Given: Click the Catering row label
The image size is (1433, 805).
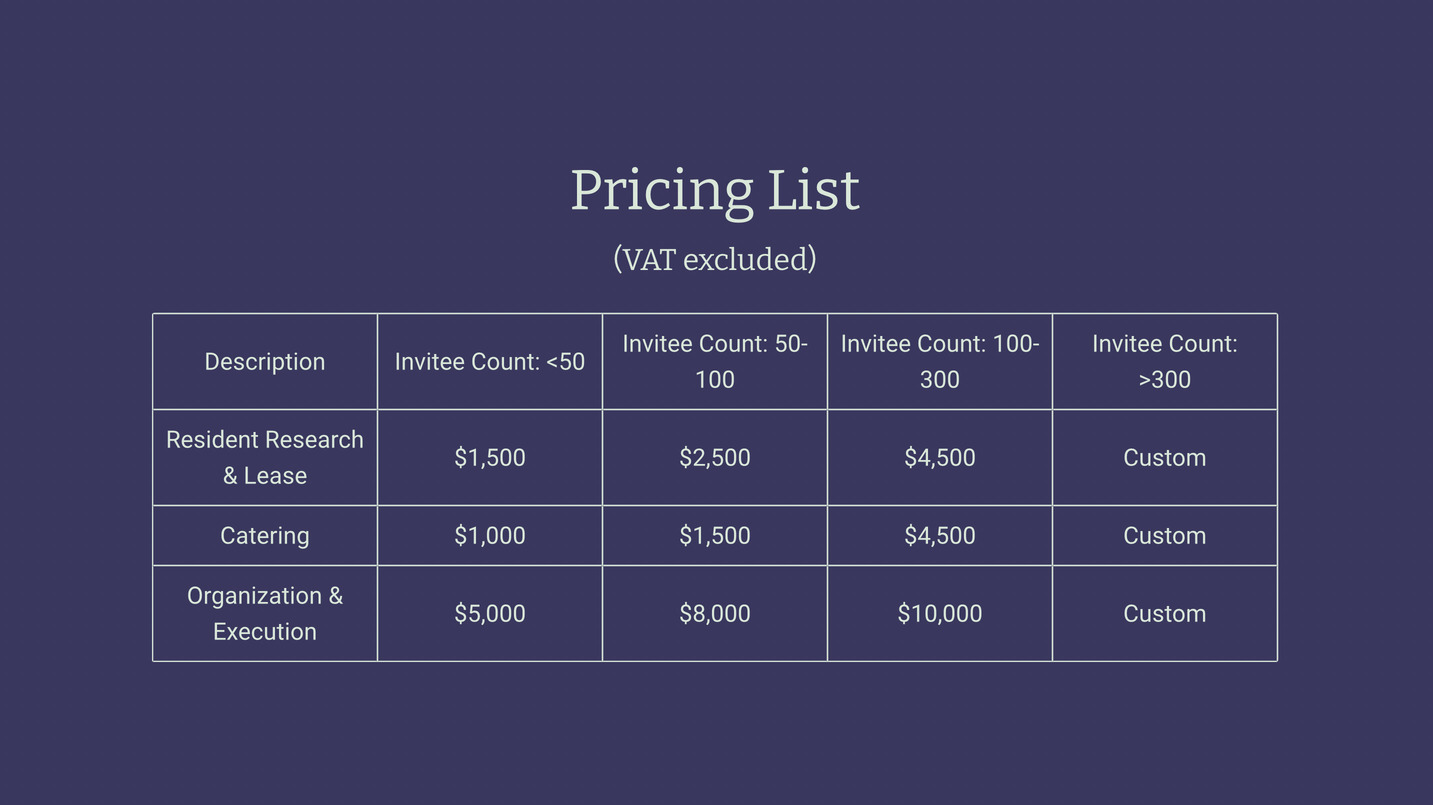Looking at the screenshot, I should pyautogui.click(x=265, y=536).
